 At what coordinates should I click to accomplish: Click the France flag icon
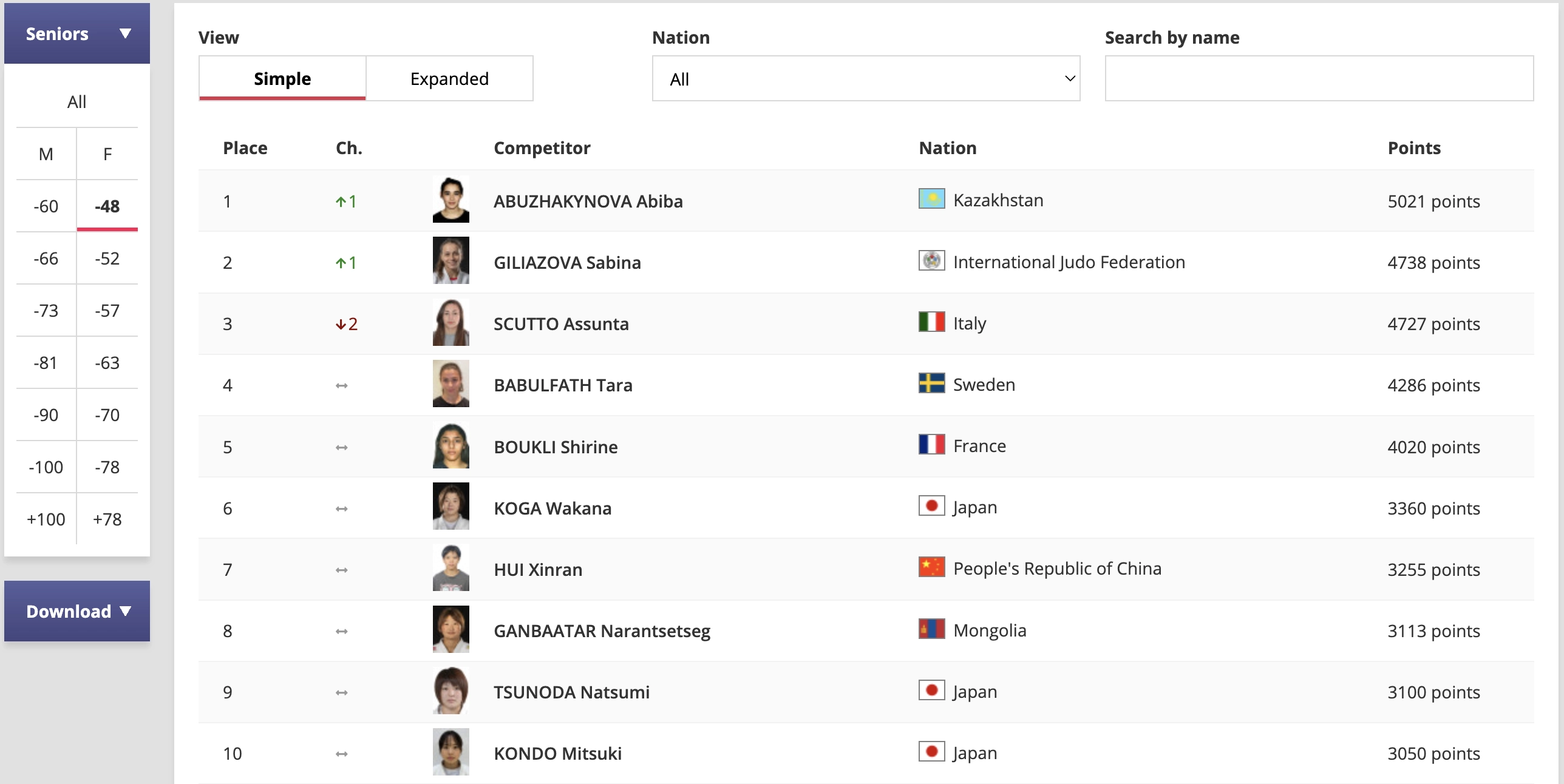(x=931, y=445)
